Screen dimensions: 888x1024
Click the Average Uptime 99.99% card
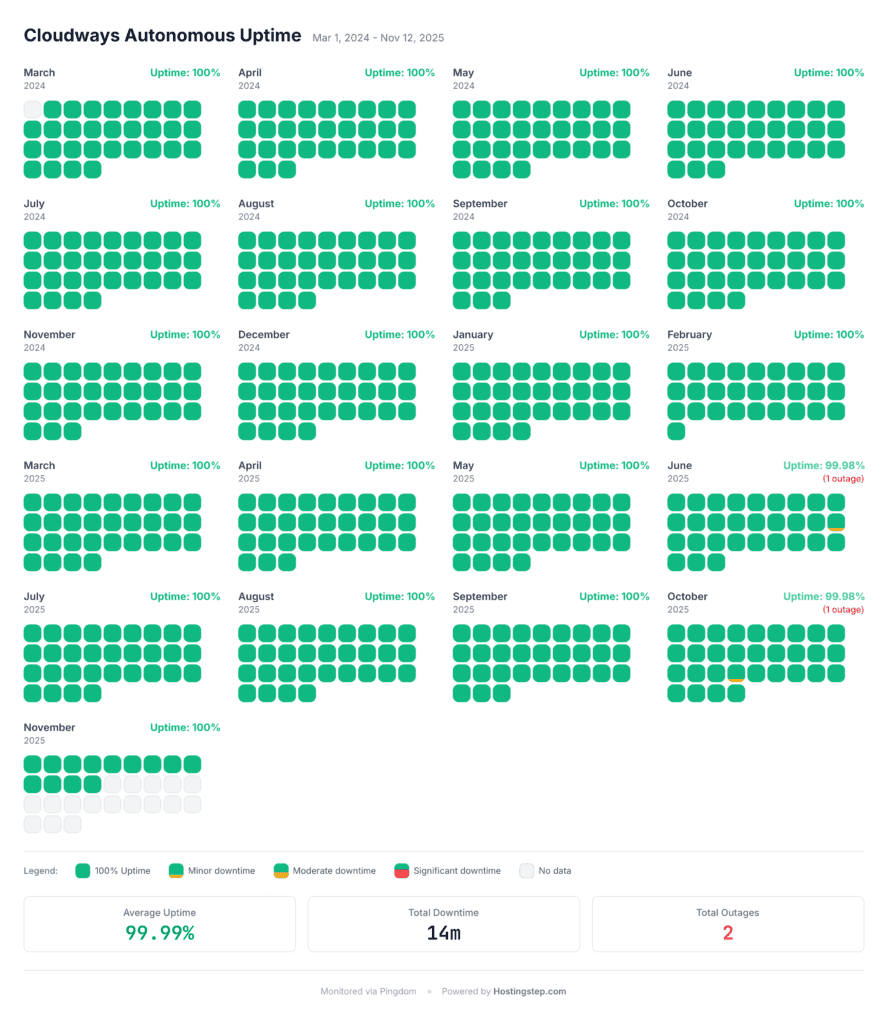pyautogui.click(x=159, y=924)
